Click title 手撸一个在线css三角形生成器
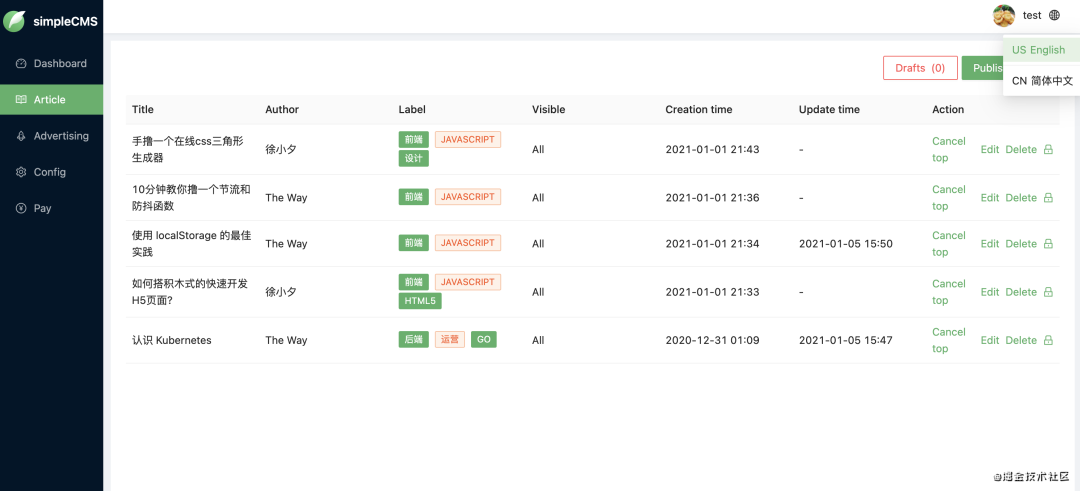 point(188,149)
